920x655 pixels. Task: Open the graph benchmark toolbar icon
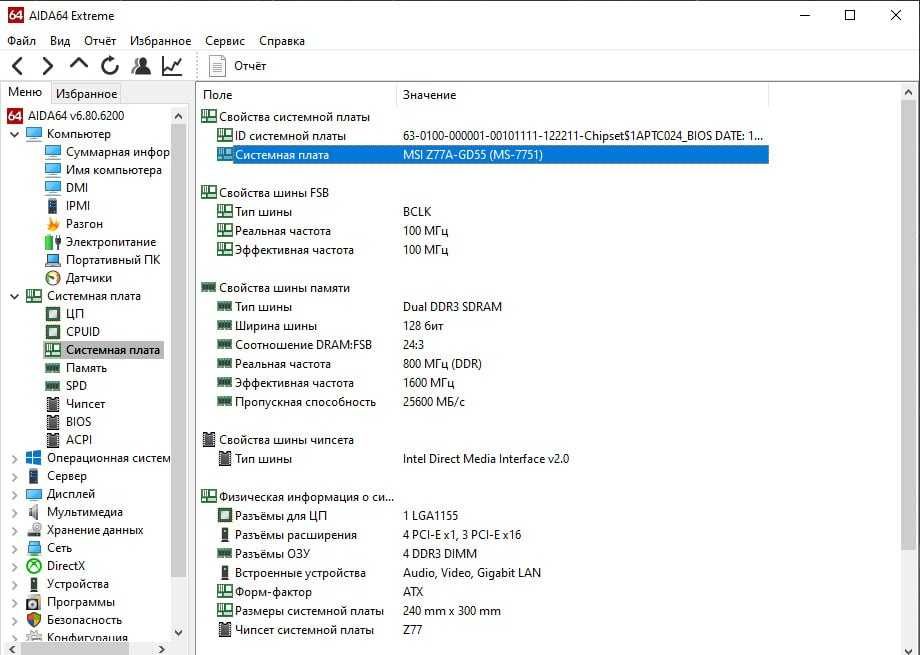click(x=172, y=66)
